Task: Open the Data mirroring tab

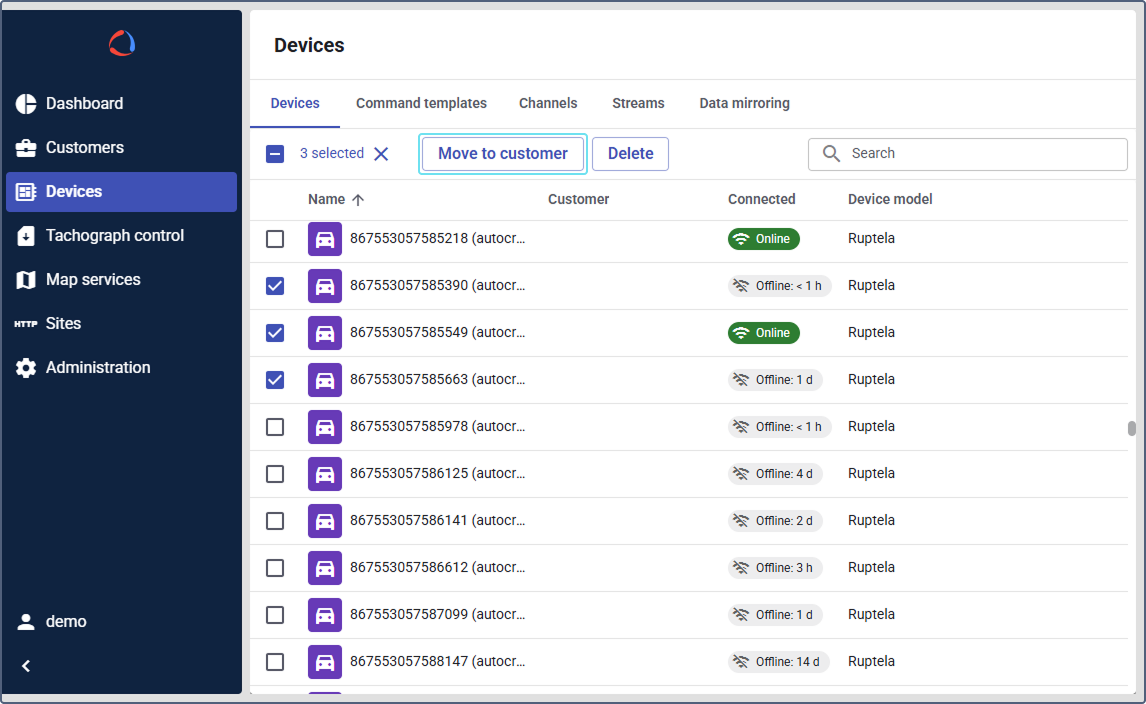Action: [x=744, y=103]
